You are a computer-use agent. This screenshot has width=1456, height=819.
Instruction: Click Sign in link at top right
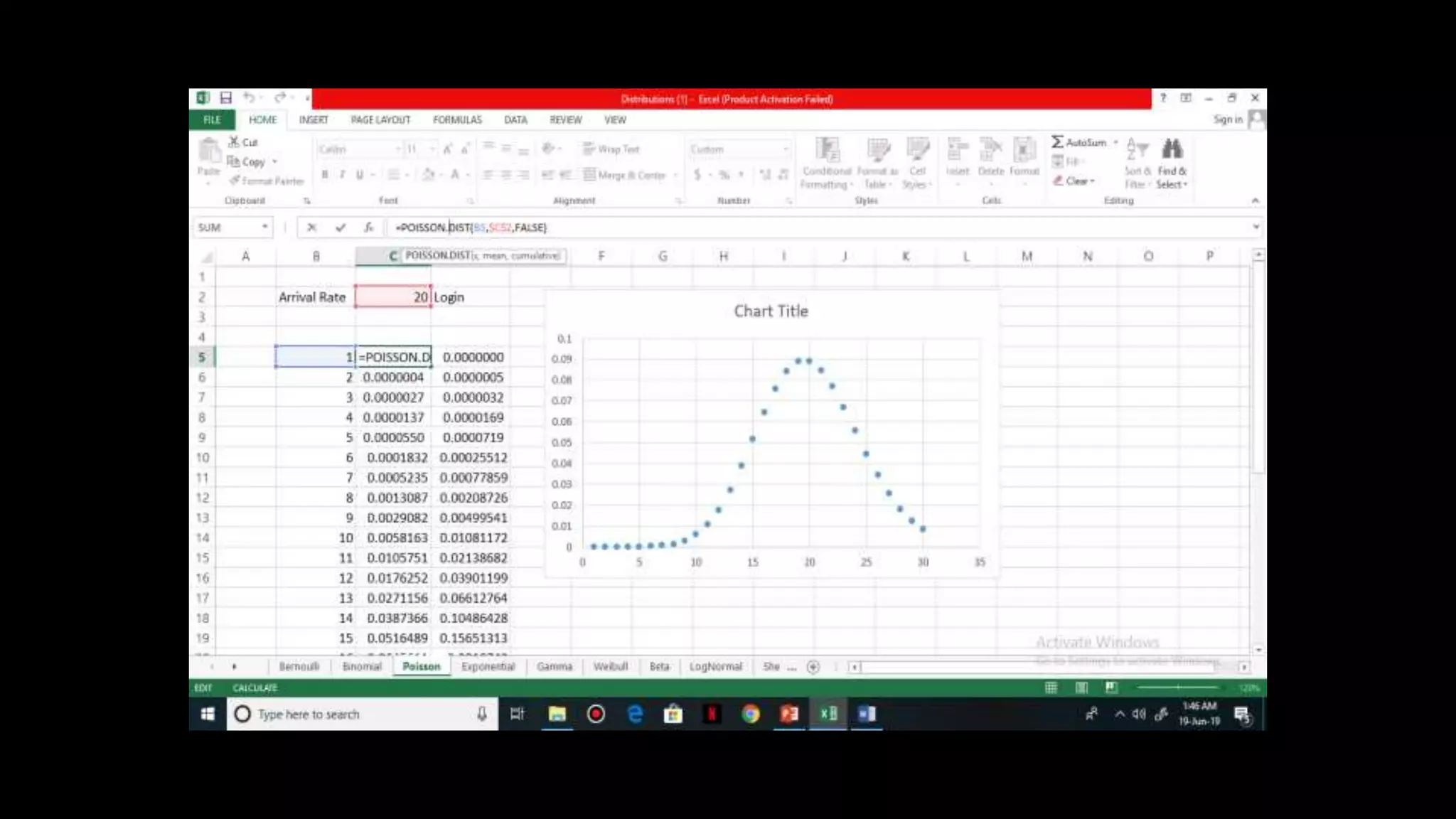click(1228, 119)
